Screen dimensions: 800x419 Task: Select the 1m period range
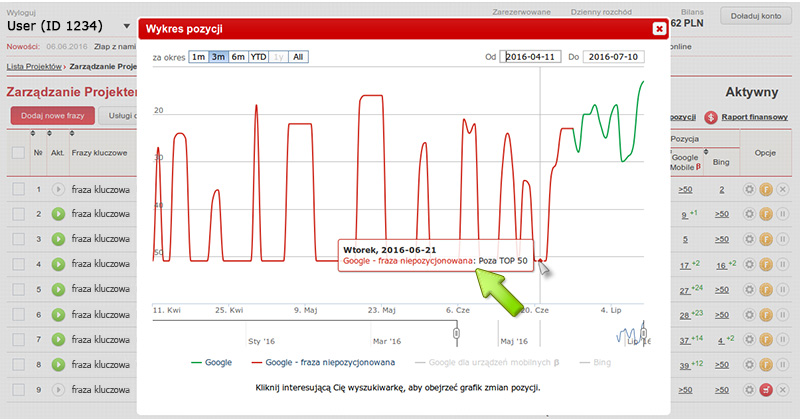pos(199,58)
